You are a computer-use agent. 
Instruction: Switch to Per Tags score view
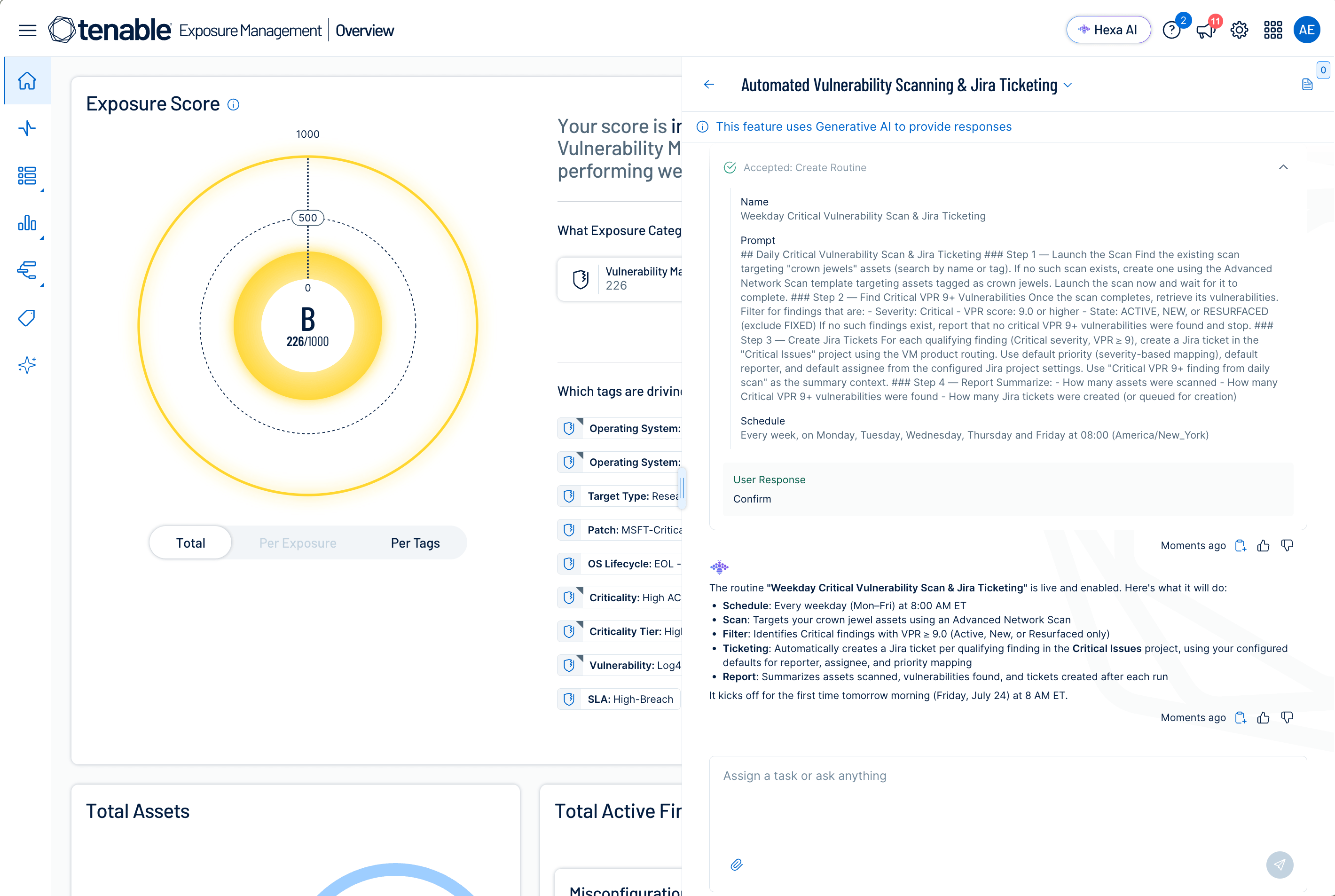tap(415, 543)
